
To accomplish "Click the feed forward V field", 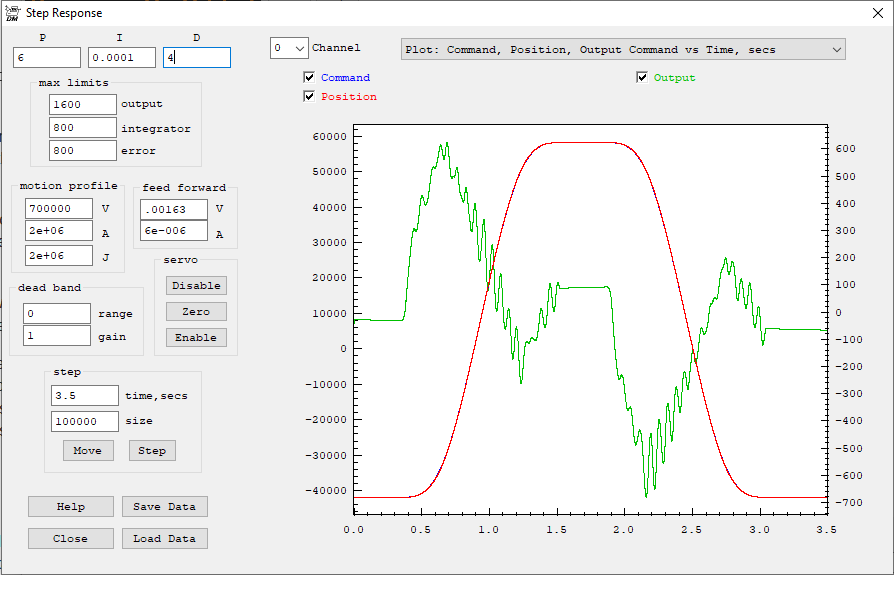I will click(174, 209).
